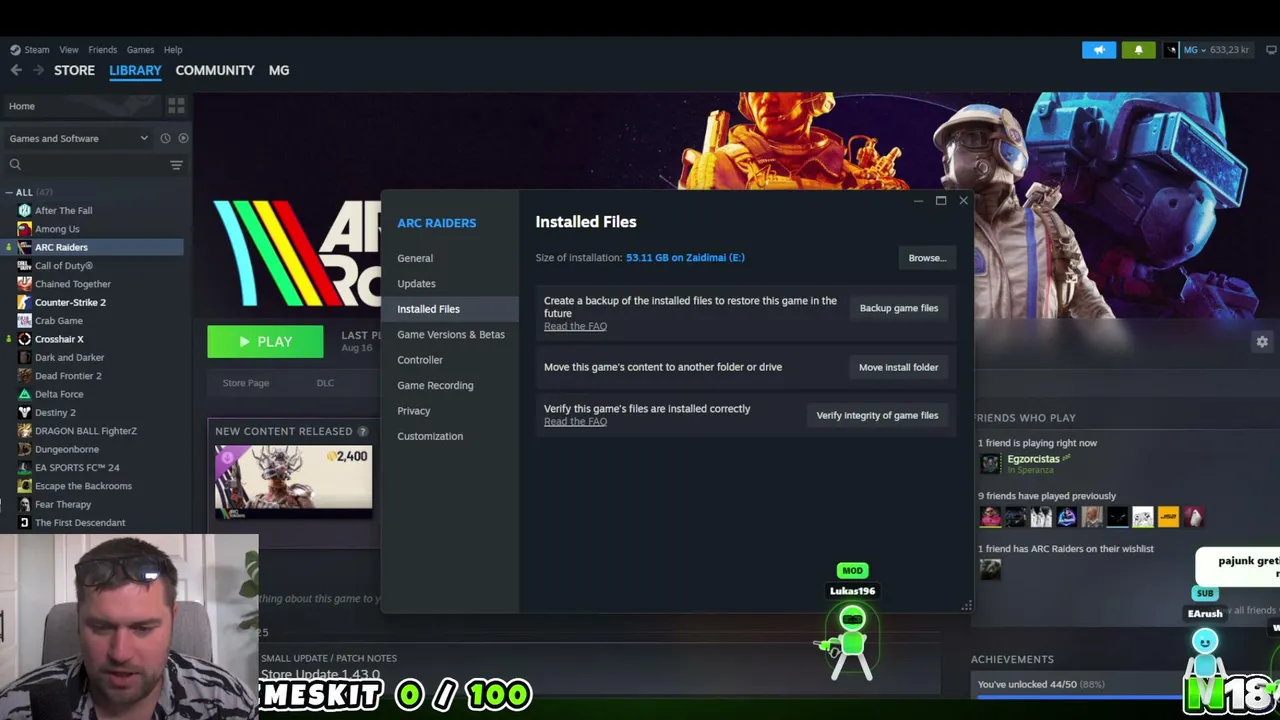The image size is (1280, 720).
Task: Open the Customization properties section
Action: (x=430, y=436)
